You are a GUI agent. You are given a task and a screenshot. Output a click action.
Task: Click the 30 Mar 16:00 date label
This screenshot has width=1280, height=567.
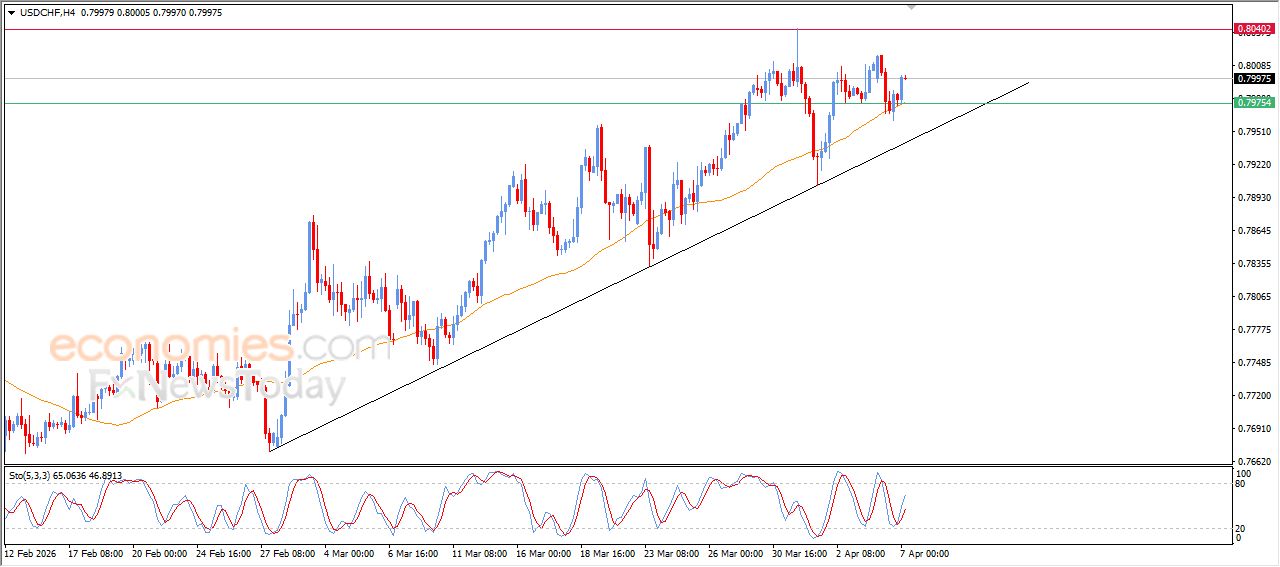800,552
